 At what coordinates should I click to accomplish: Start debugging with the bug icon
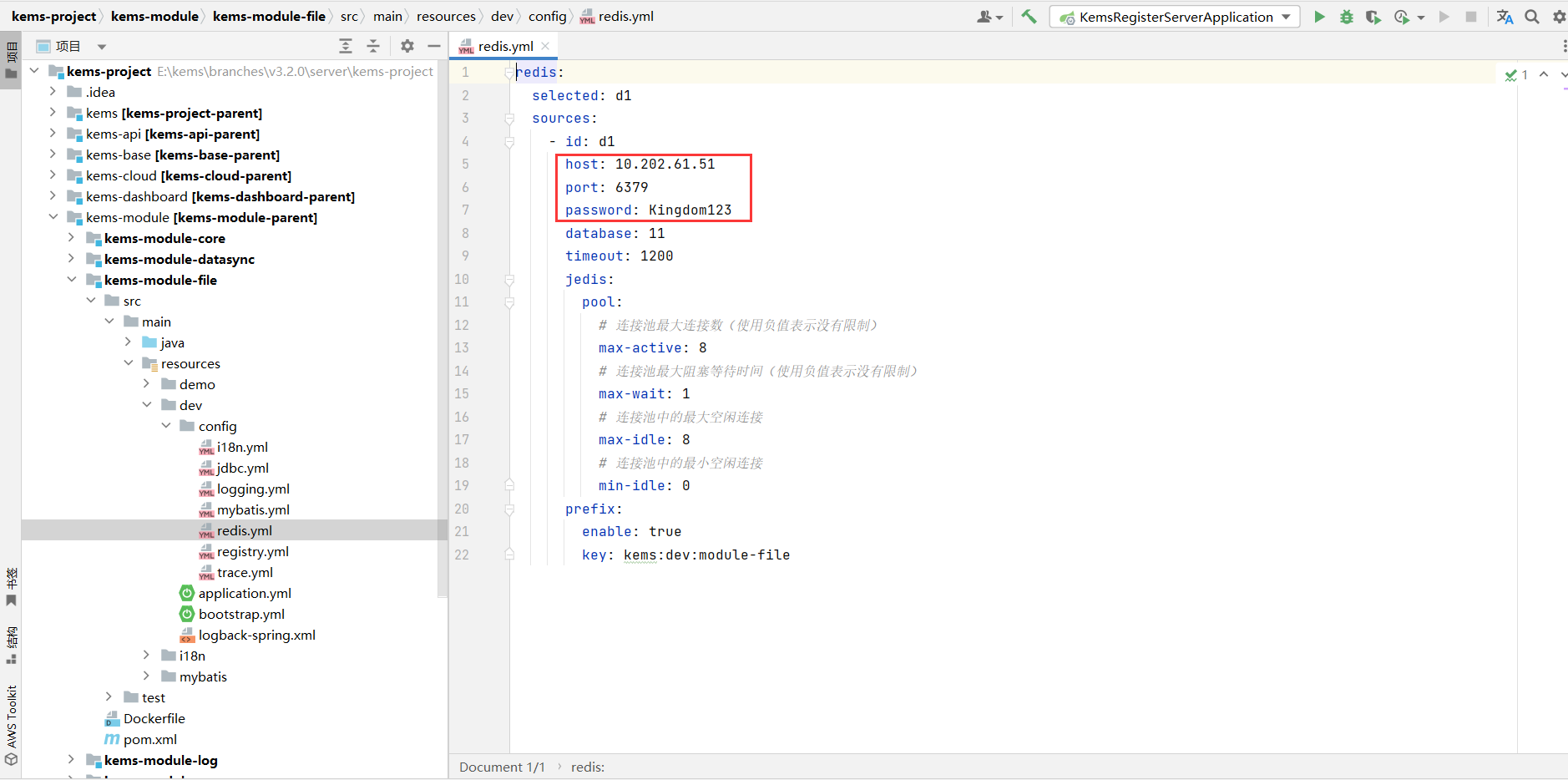1346,17
